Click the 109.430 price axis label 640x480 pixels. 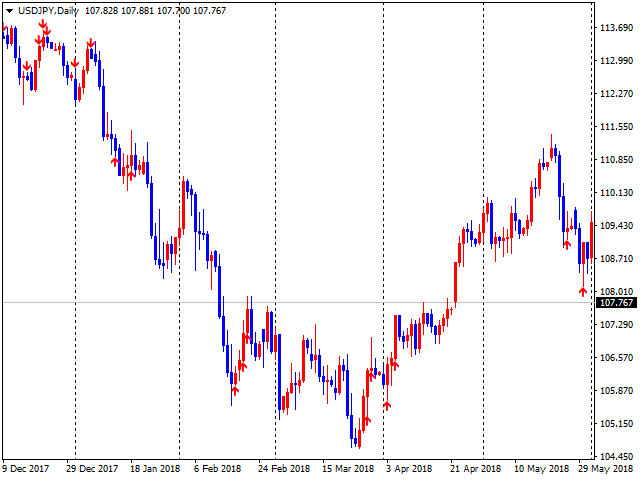point(616,226)
